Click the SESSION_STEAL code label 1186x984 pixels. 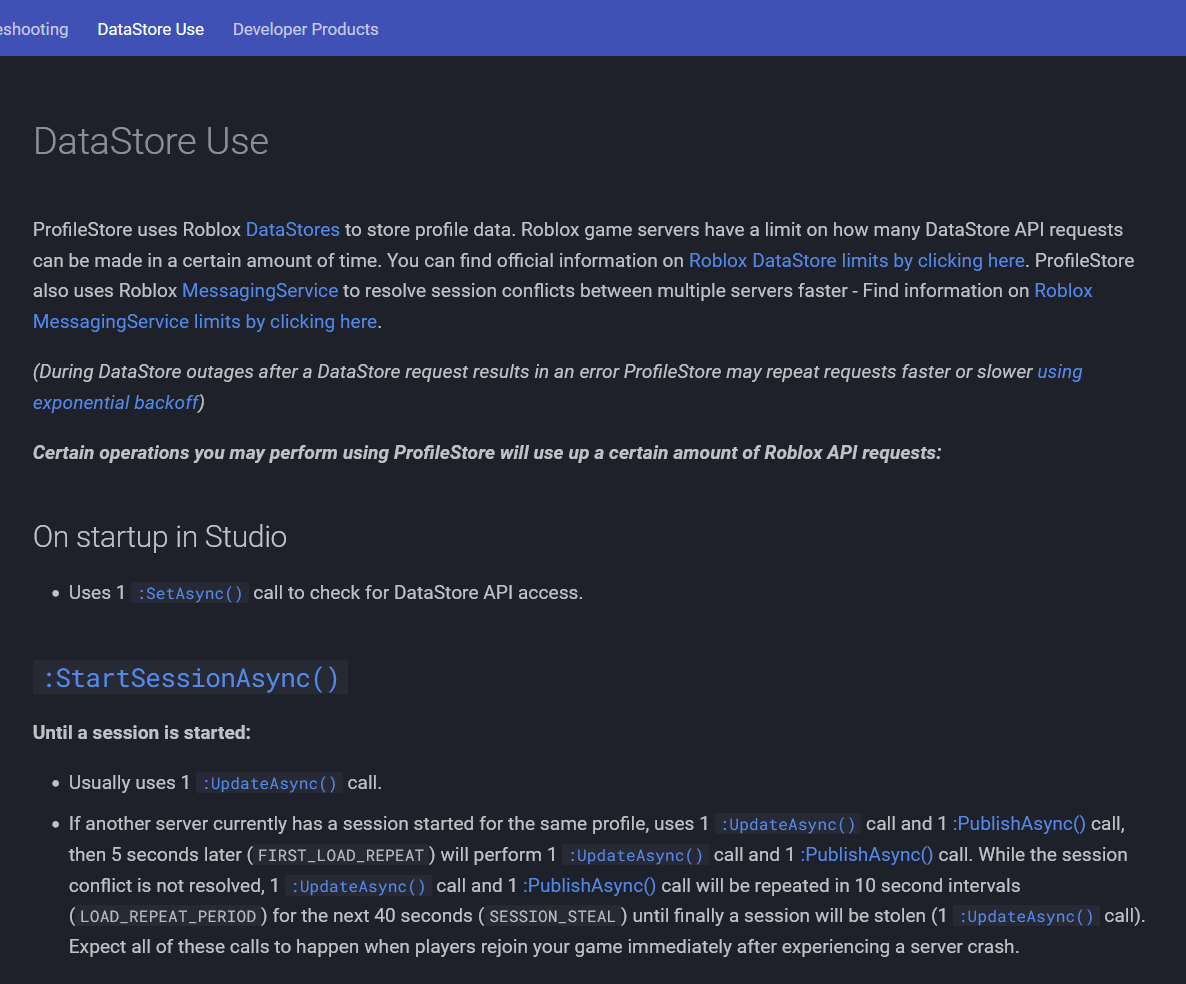coord(551,917)
